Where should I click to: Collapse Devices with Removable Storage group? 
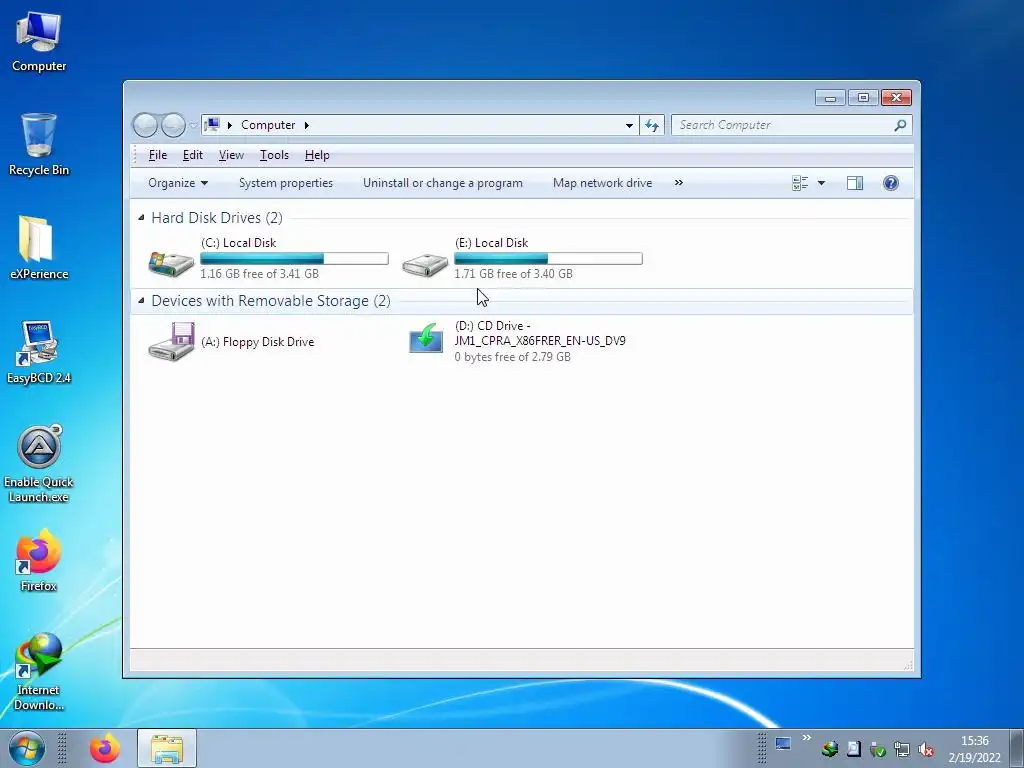click(141, 300)
